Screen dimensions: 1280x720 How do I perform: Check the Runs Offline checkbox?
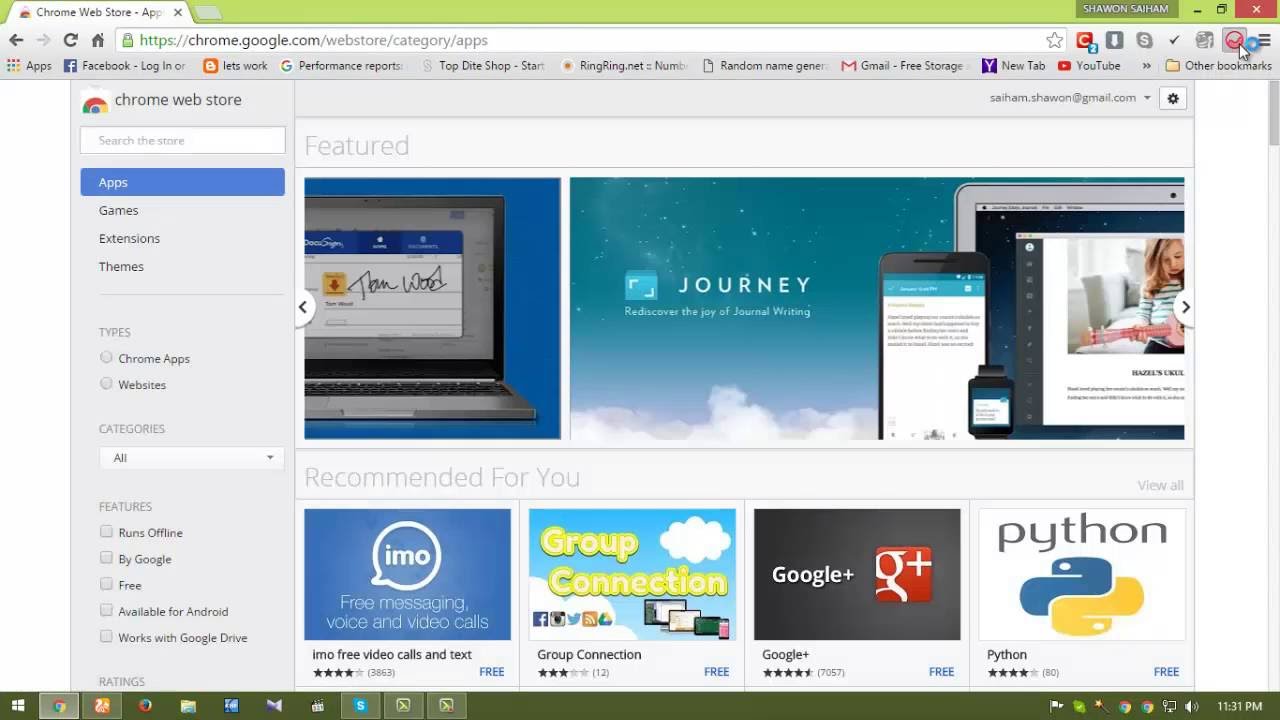pyautogui.click(x=106, y=532)
